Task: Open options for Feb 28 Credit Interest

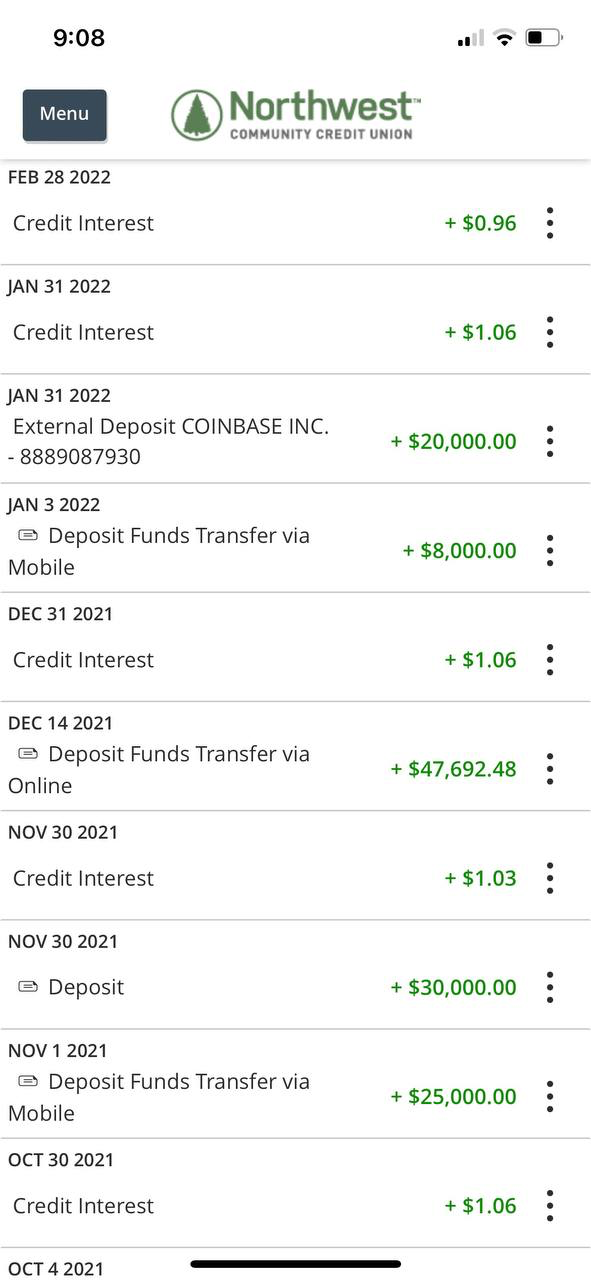Action: [549, 223]
